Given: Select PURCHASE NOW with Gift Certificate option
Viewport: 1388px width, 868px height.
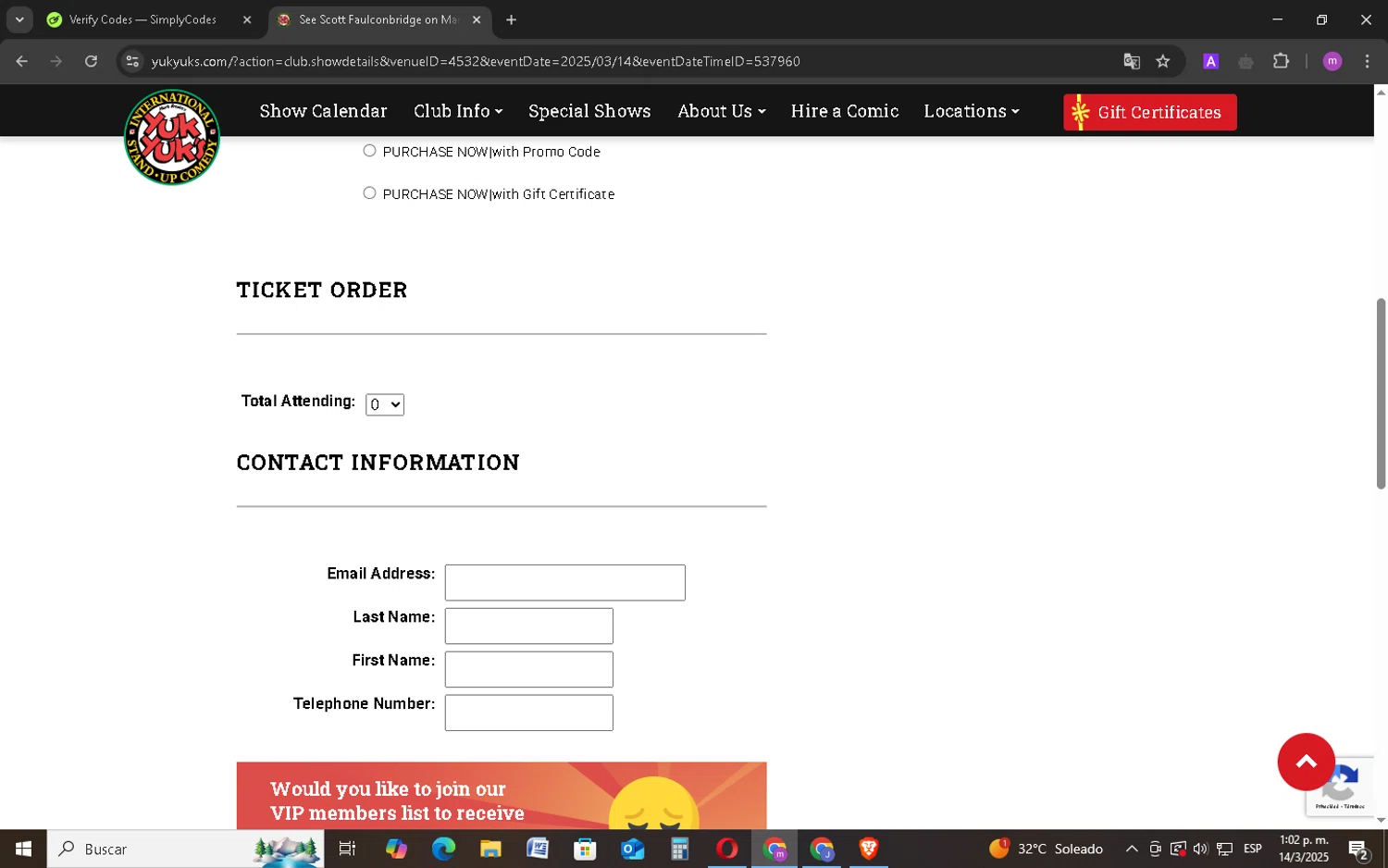Looking at the screenshot, I should tap(369, 192).
